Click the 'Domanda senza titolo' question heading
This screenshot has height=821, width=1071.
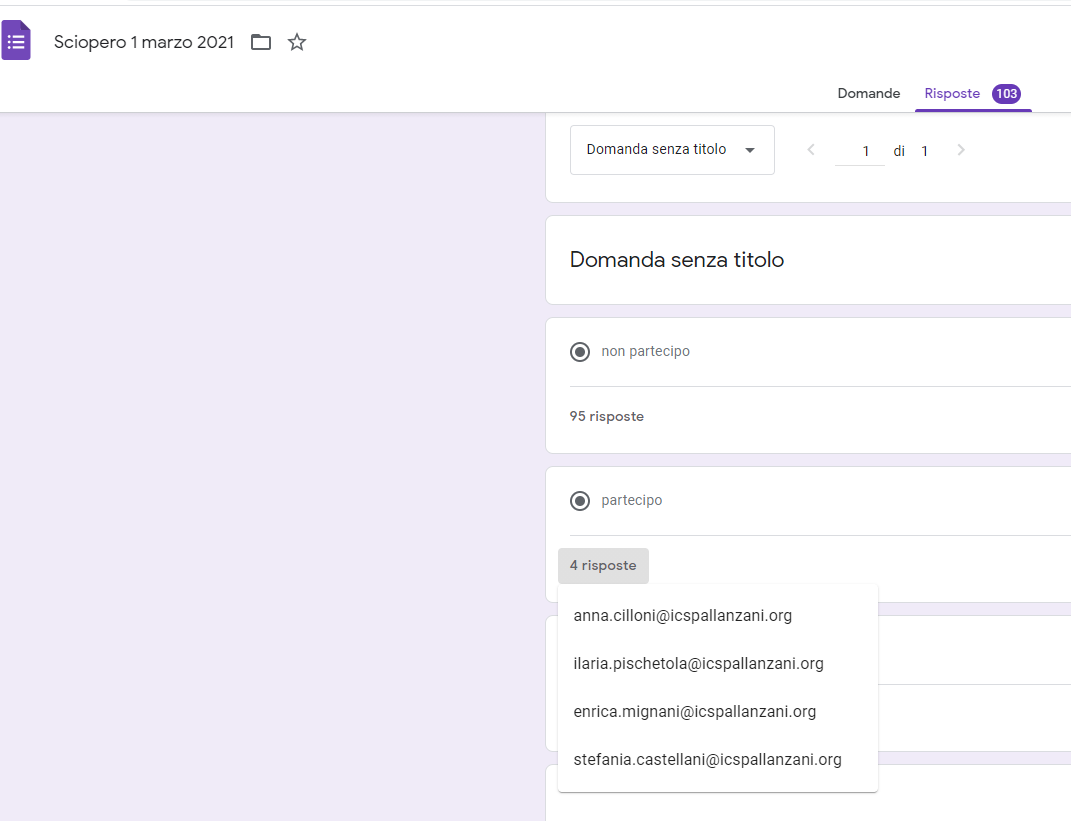click(676, 260)
